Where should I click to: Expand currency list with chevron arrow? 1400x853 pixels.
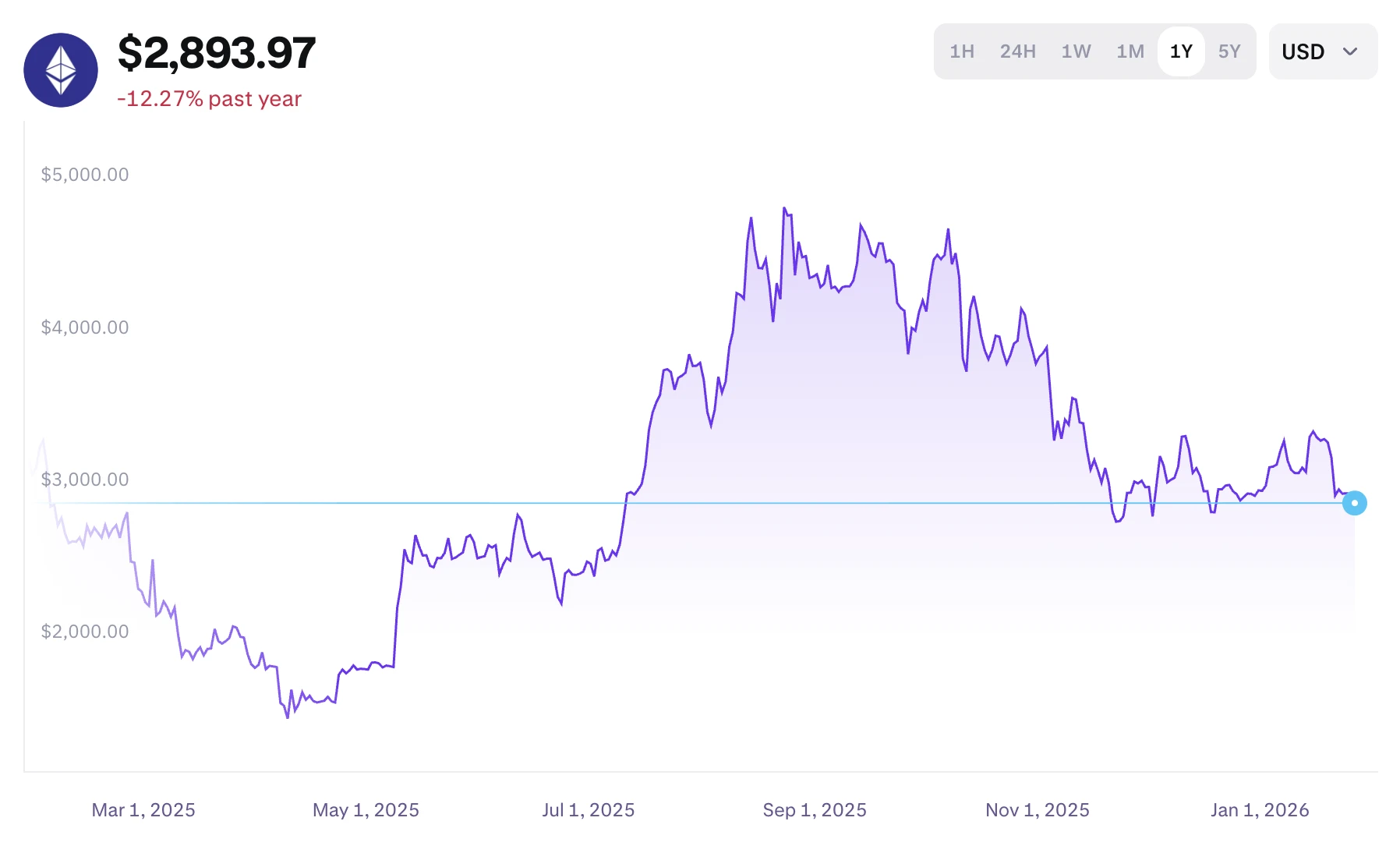click(x=1351, y=51)
